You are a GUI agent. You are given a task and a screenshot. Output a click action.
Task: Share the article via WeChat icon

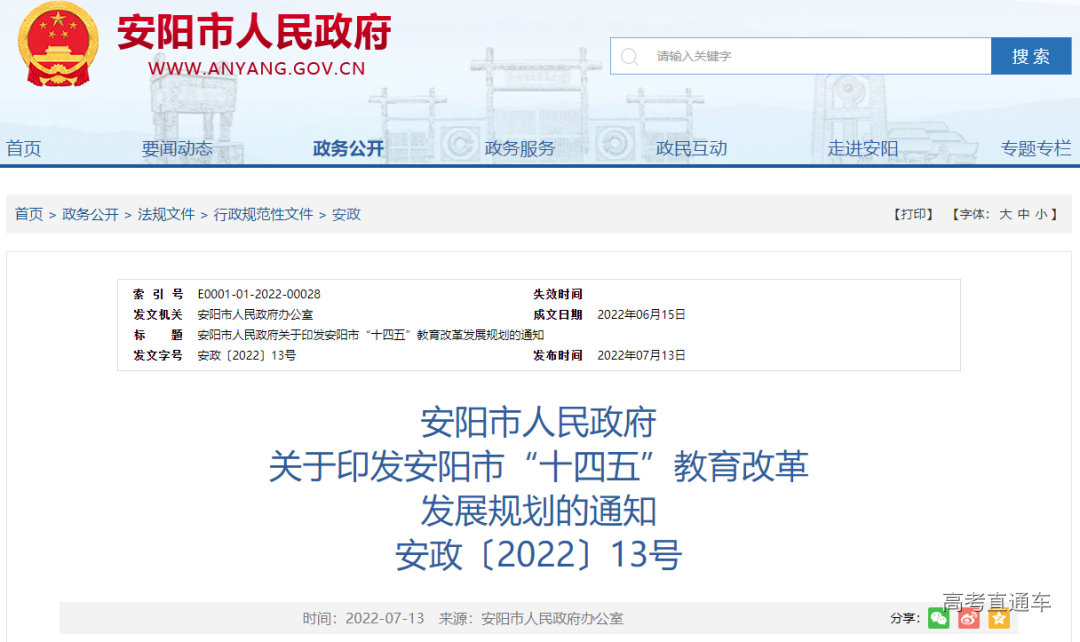click(938, 619)
